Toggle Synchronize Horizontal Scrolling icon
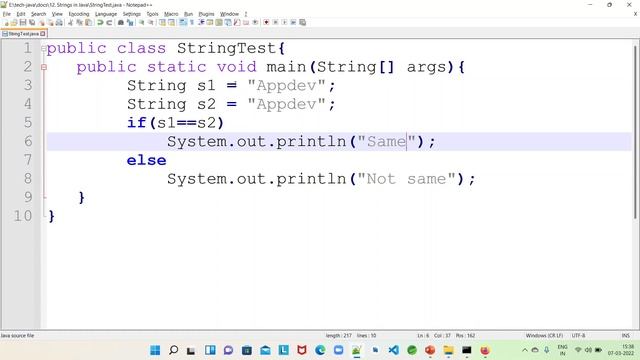The width and height of the screenshot is (640, 360). (171, 22)
